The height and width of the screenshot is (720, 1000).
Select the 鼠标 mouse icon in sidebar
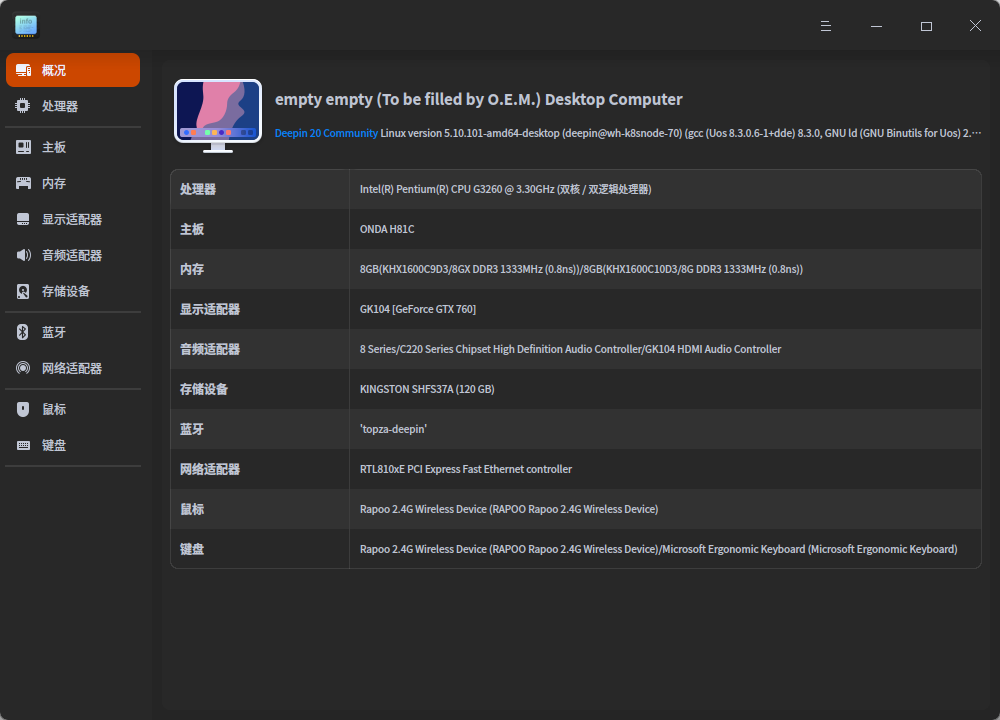(x=22, y=408)
